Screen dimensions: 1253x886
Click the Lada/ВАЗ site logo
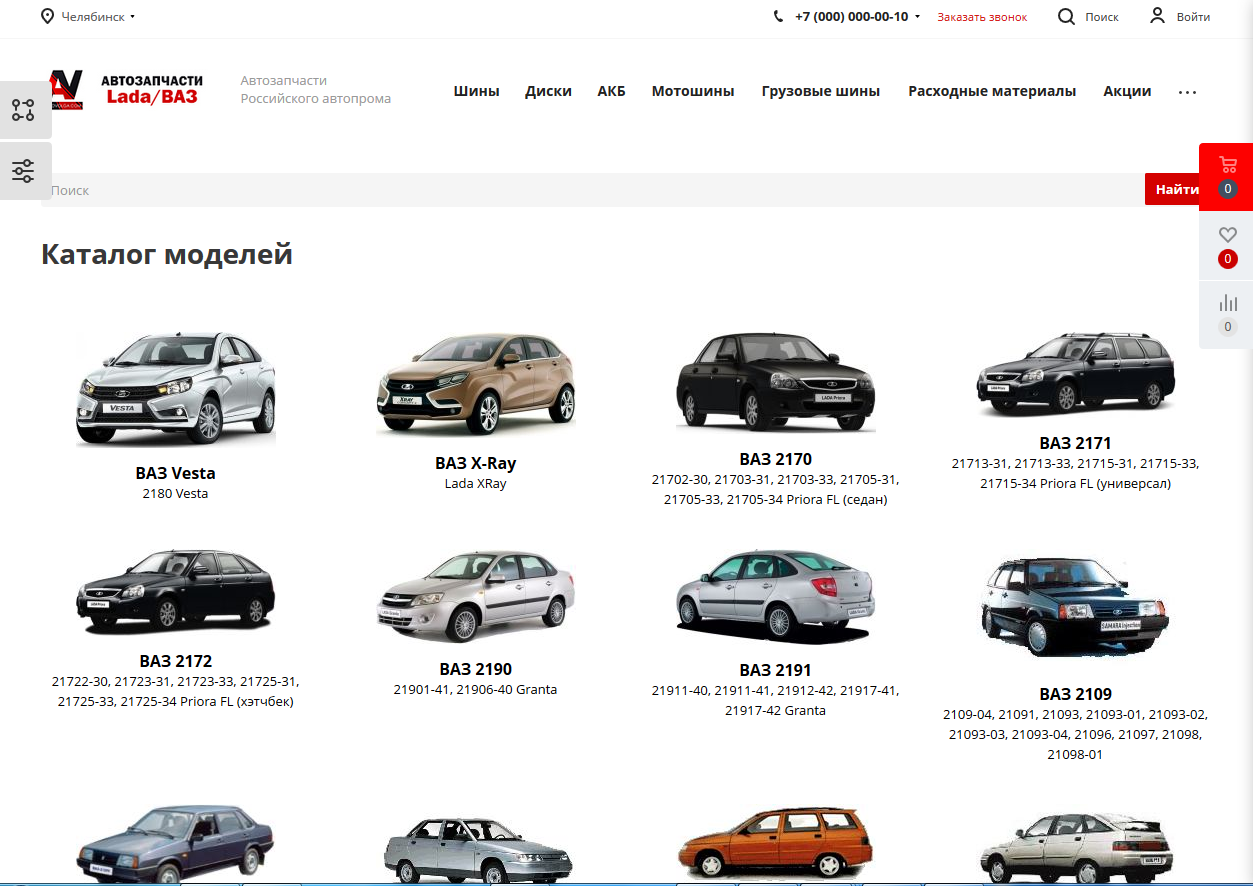[x=126, y=90]
